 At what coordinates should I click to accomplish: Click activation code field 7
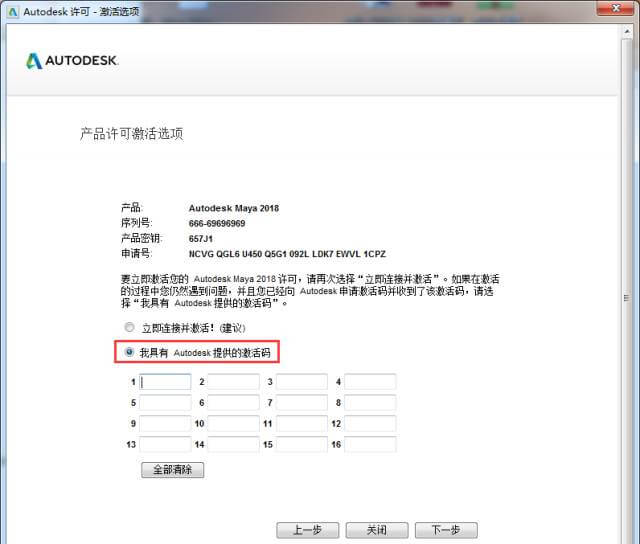pyautogui.click(x=302, y=402)
